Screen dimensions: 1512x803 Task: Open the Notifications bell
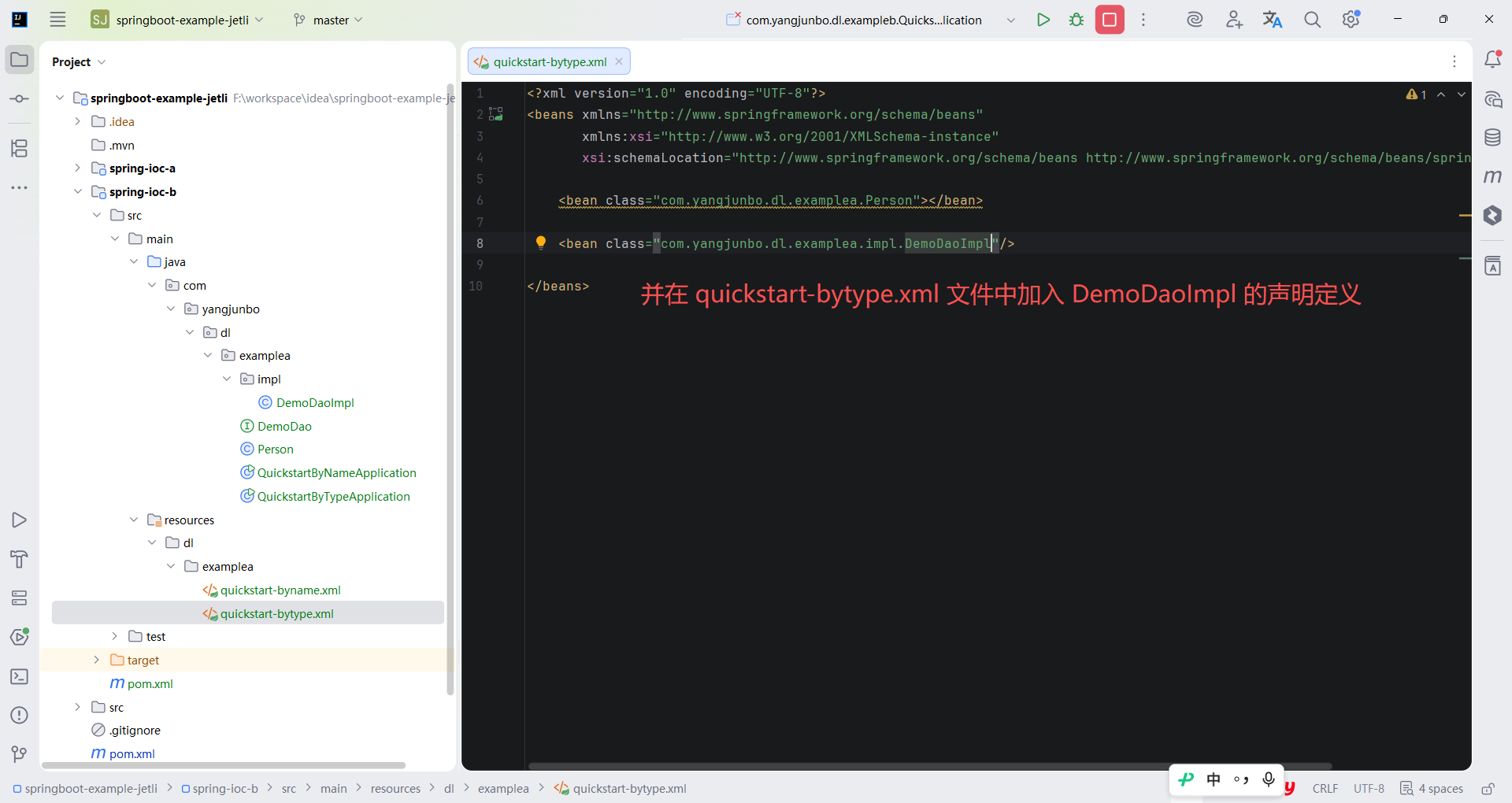1492,60
